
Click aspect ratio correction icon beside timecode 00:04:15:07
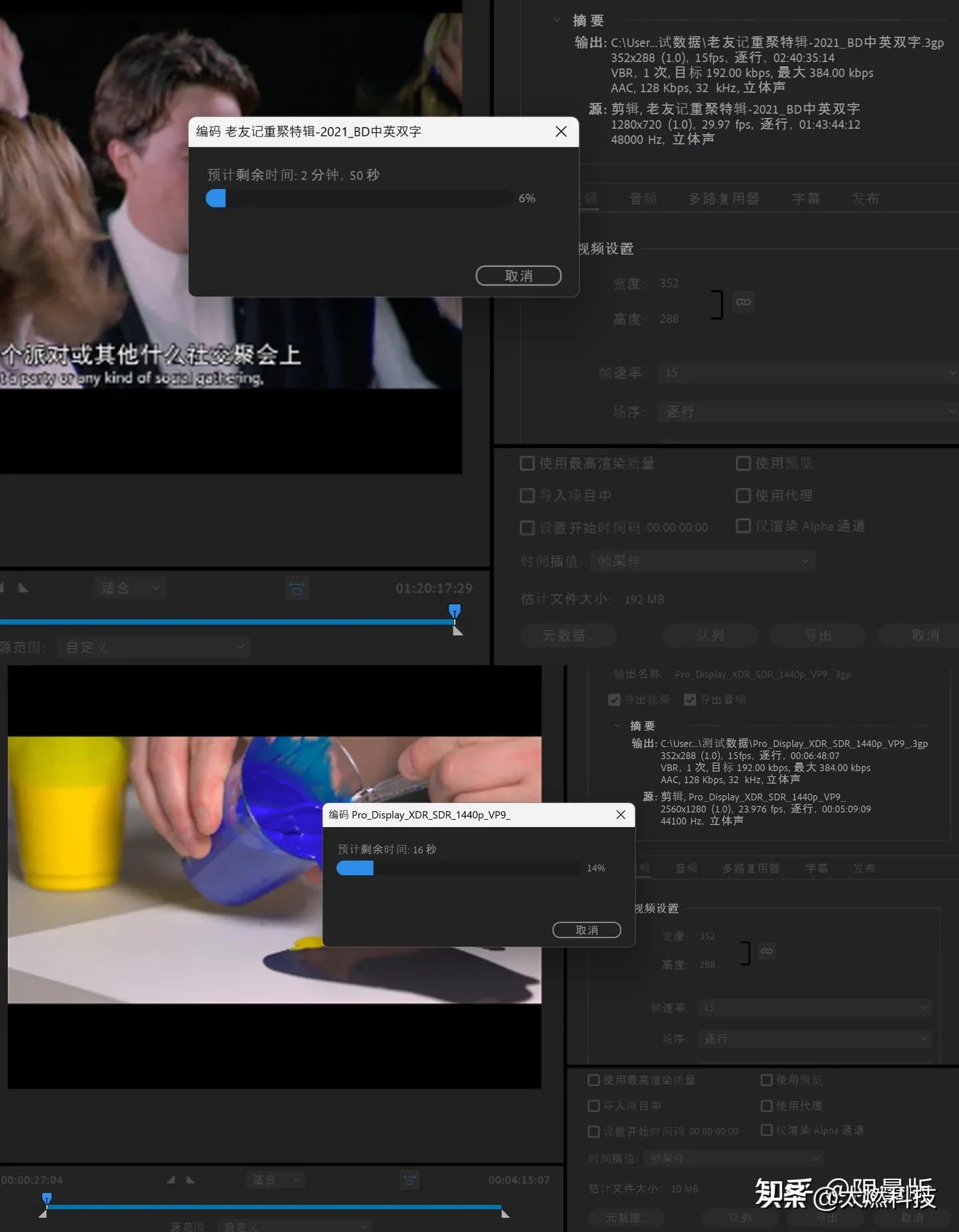click(410, 1180)
